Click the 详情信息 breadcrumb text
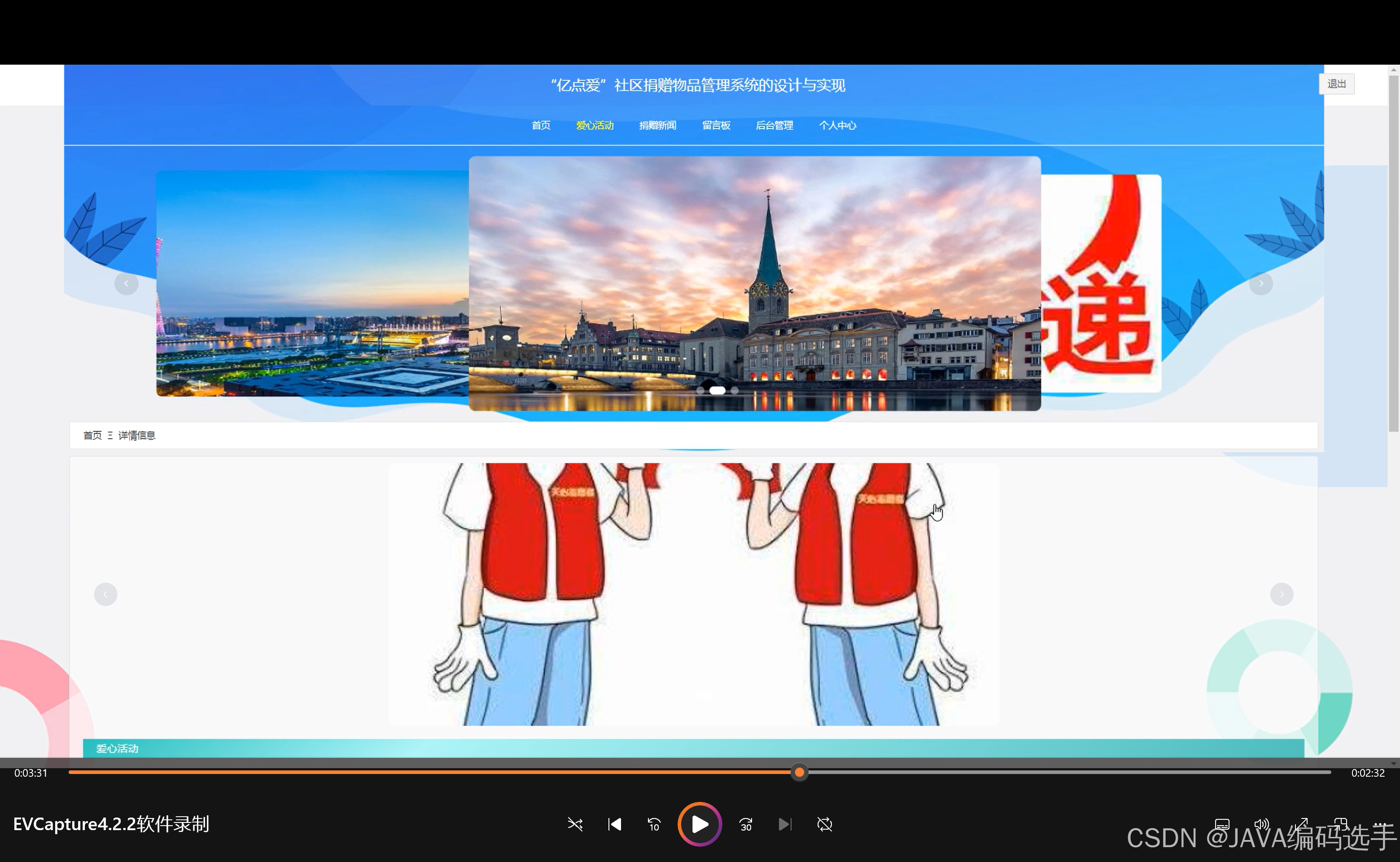1400x862 pixels. pyautogui.click(x=137, y=435)
